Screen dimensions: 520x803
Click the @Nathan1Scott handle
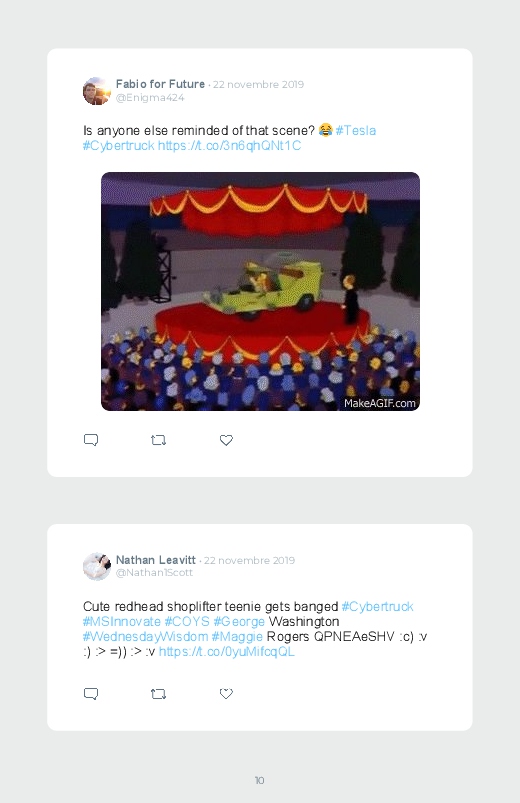tap(154, 573)
